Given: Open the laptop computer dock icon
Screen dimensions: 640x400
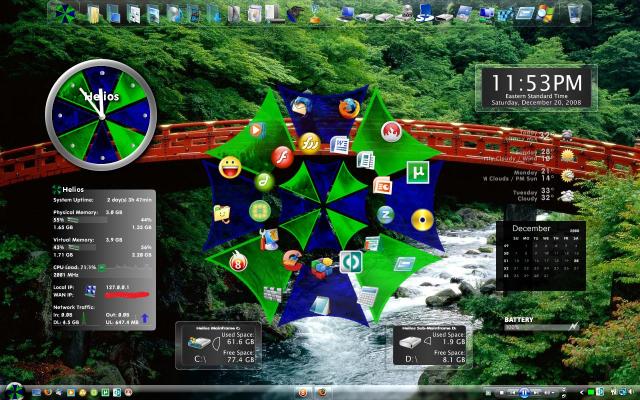Looking at the screenshot, I should click(x=347, y=13).
